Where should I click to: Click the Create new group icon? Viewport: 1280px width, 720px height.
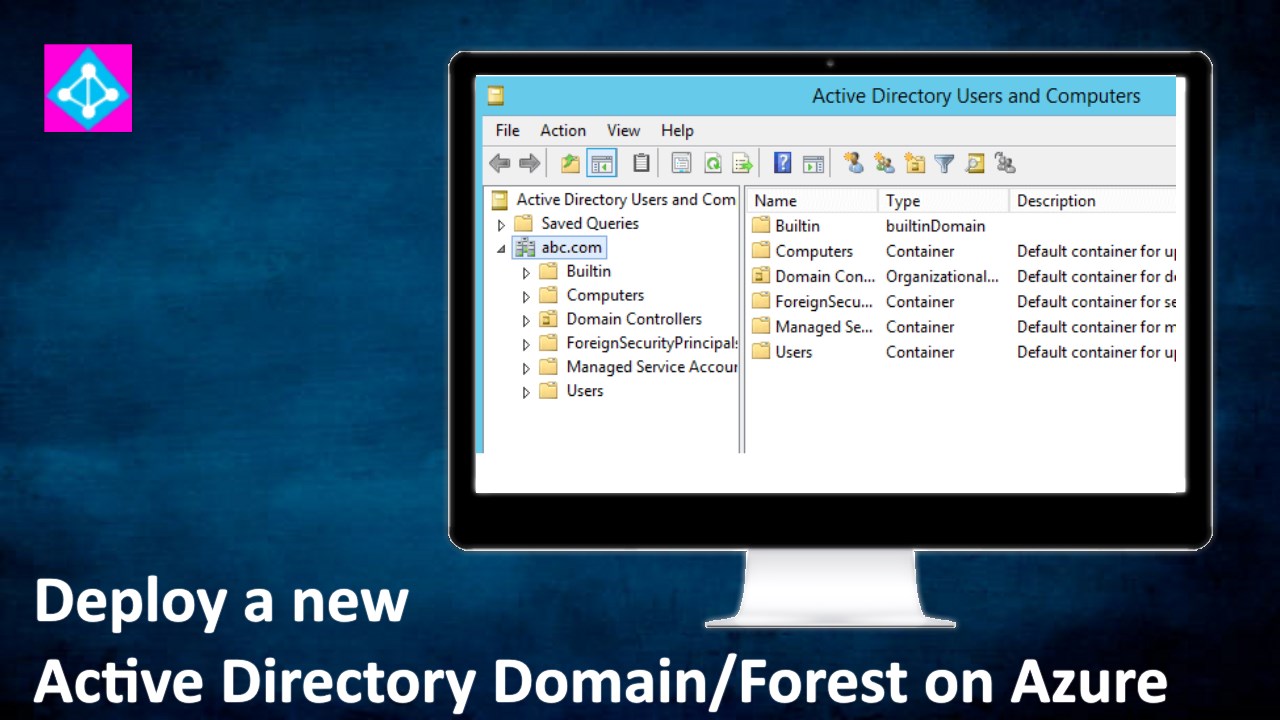(x=884, y=163)
